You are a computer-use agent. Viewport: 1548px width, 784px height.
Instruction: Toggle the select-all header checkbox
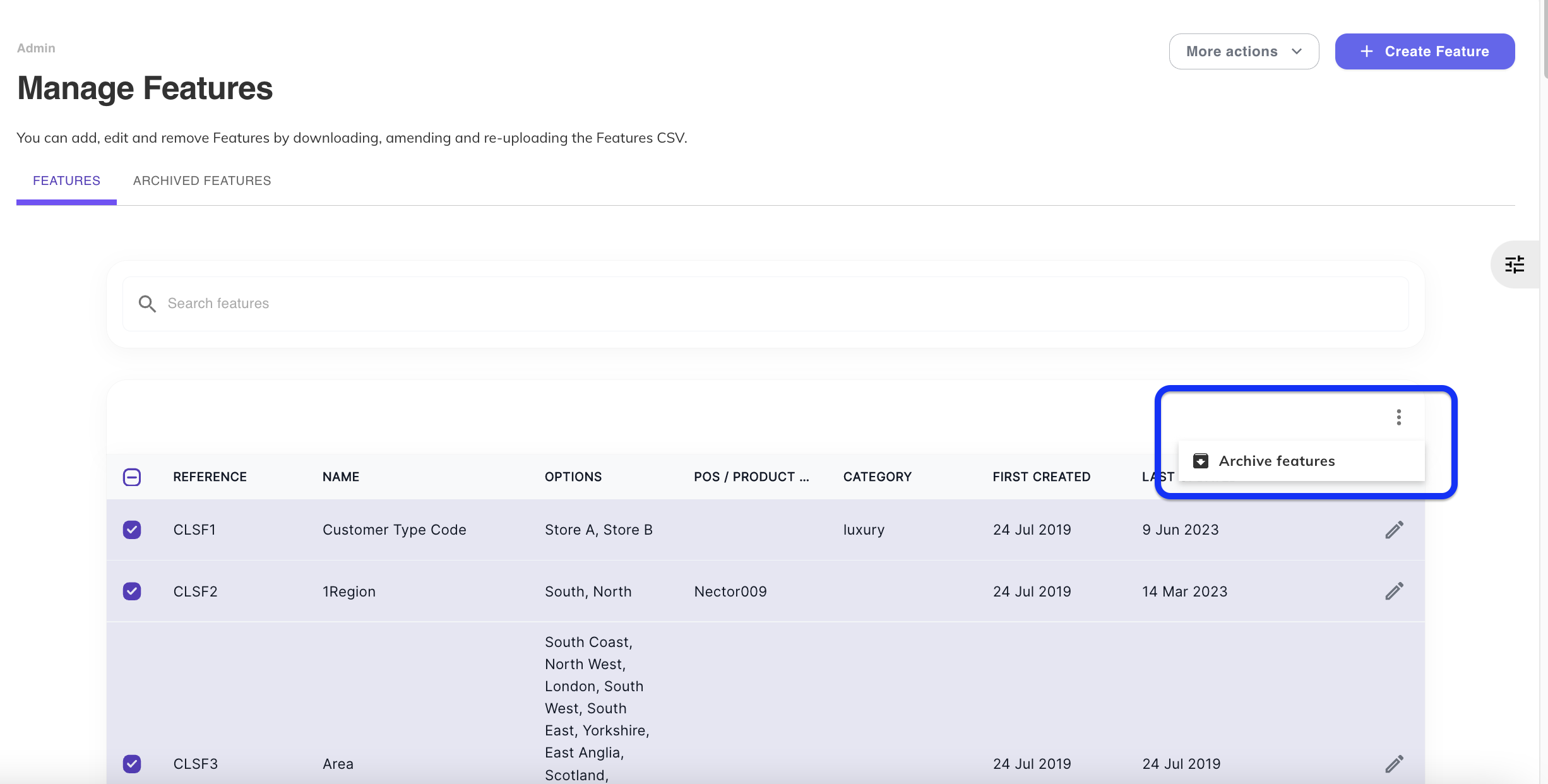[x=132, y=477]
